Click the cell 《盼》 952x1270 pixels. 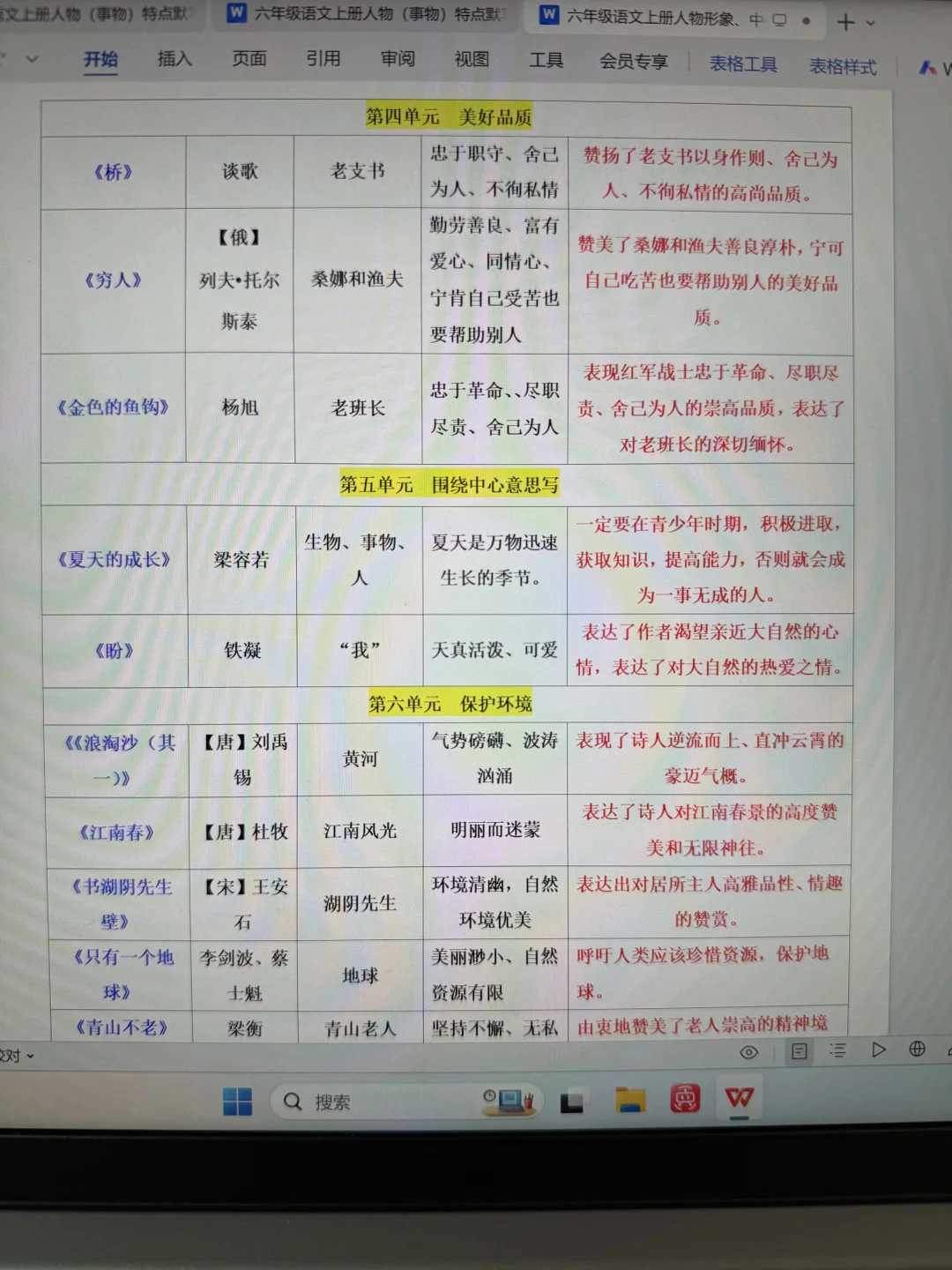115,651
